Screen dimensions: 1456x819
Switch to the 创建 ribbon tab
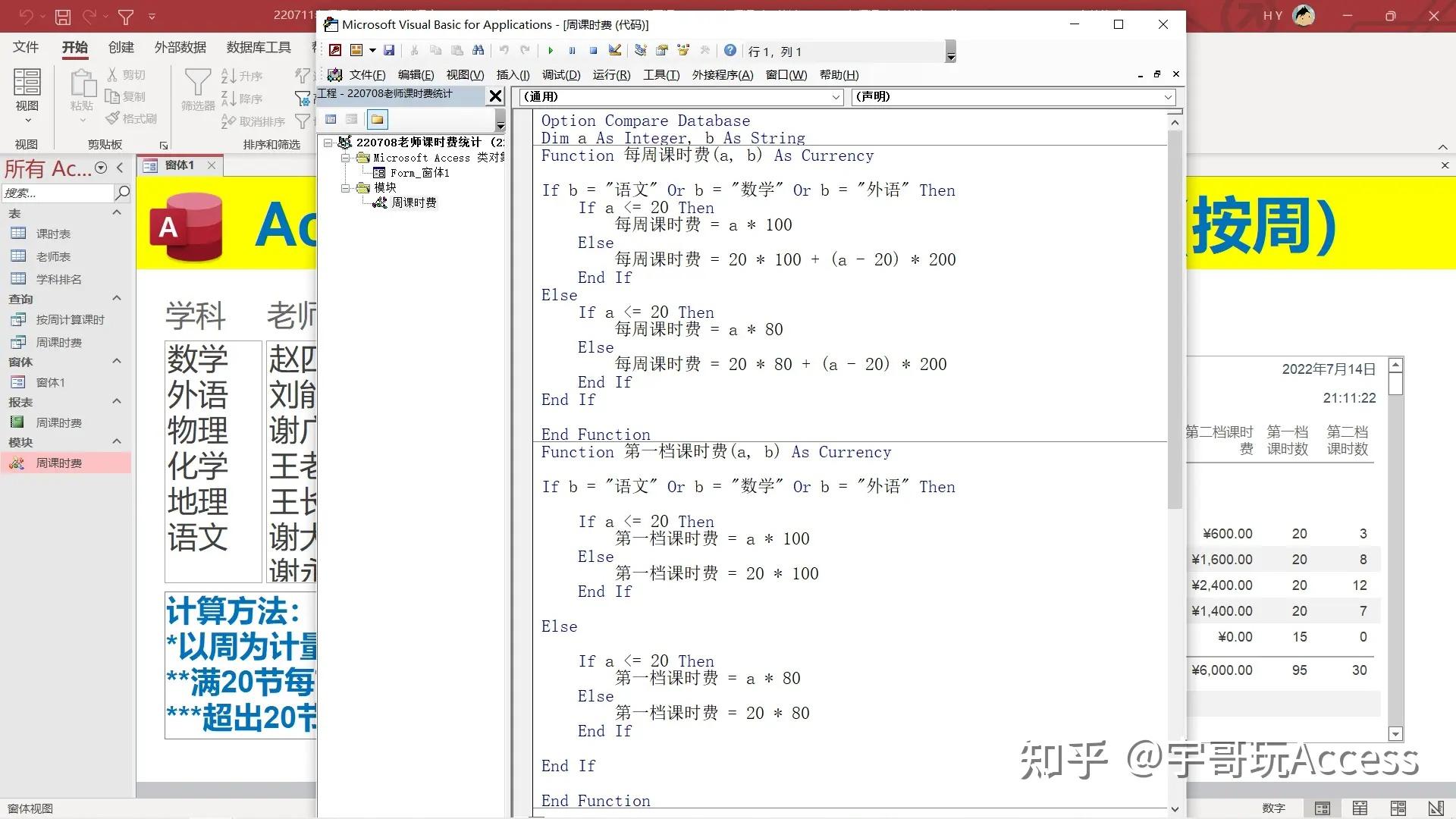pos(121,47)
